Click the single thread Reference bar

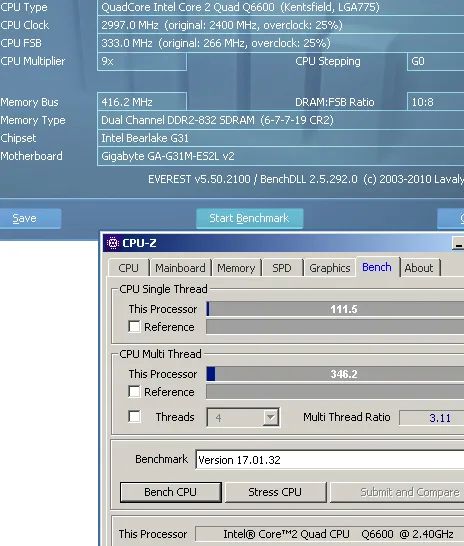(335, 327)
